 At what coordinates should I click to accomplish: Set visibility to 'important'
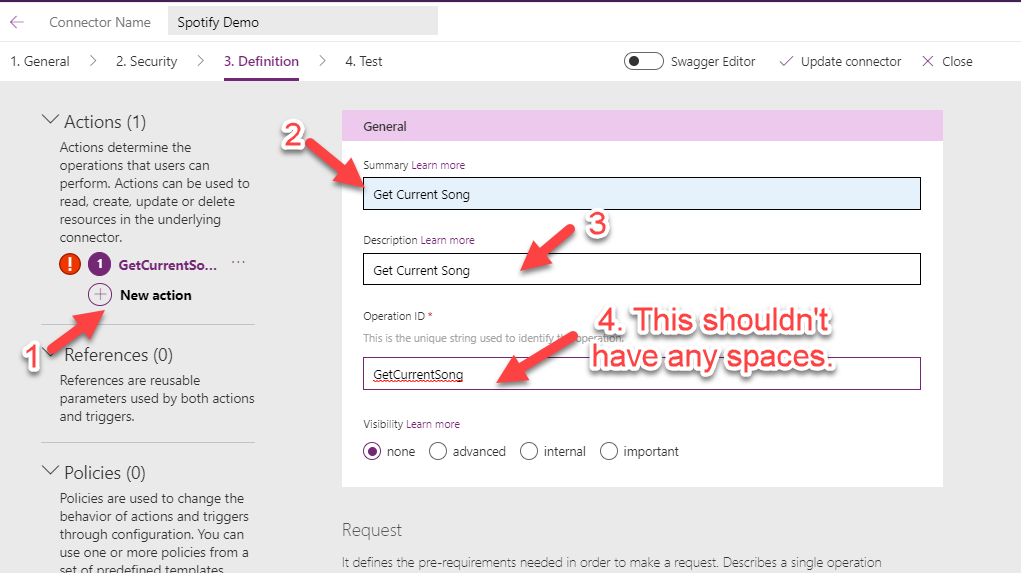pyautogui.click(x=609, y=451)
